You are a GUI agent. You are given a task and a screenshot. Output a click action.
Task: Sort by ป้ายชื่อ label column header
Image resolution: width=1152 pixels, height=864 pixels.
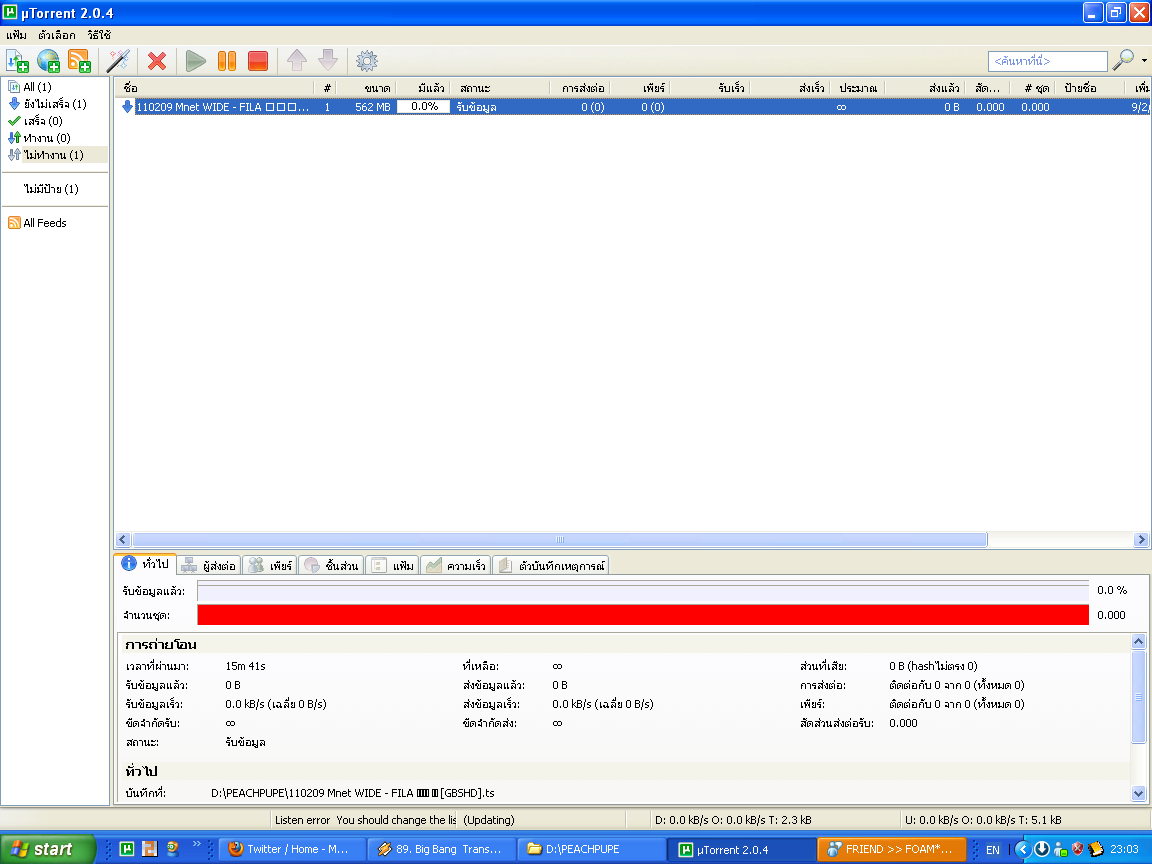(x=1090, y=87)
